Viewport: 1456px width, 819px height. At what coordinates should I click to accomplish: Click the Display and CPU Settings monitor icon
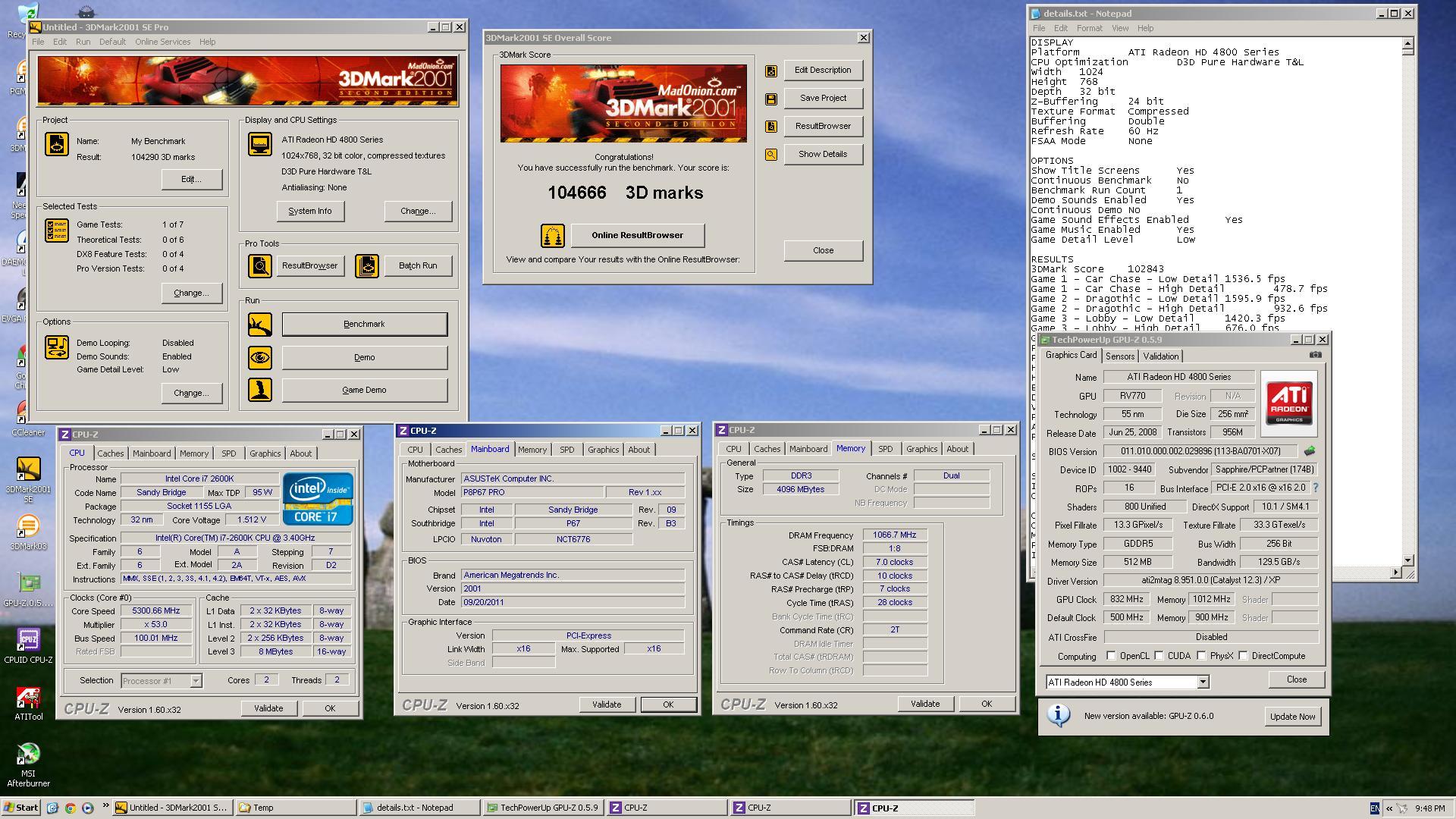click(260, 144)
